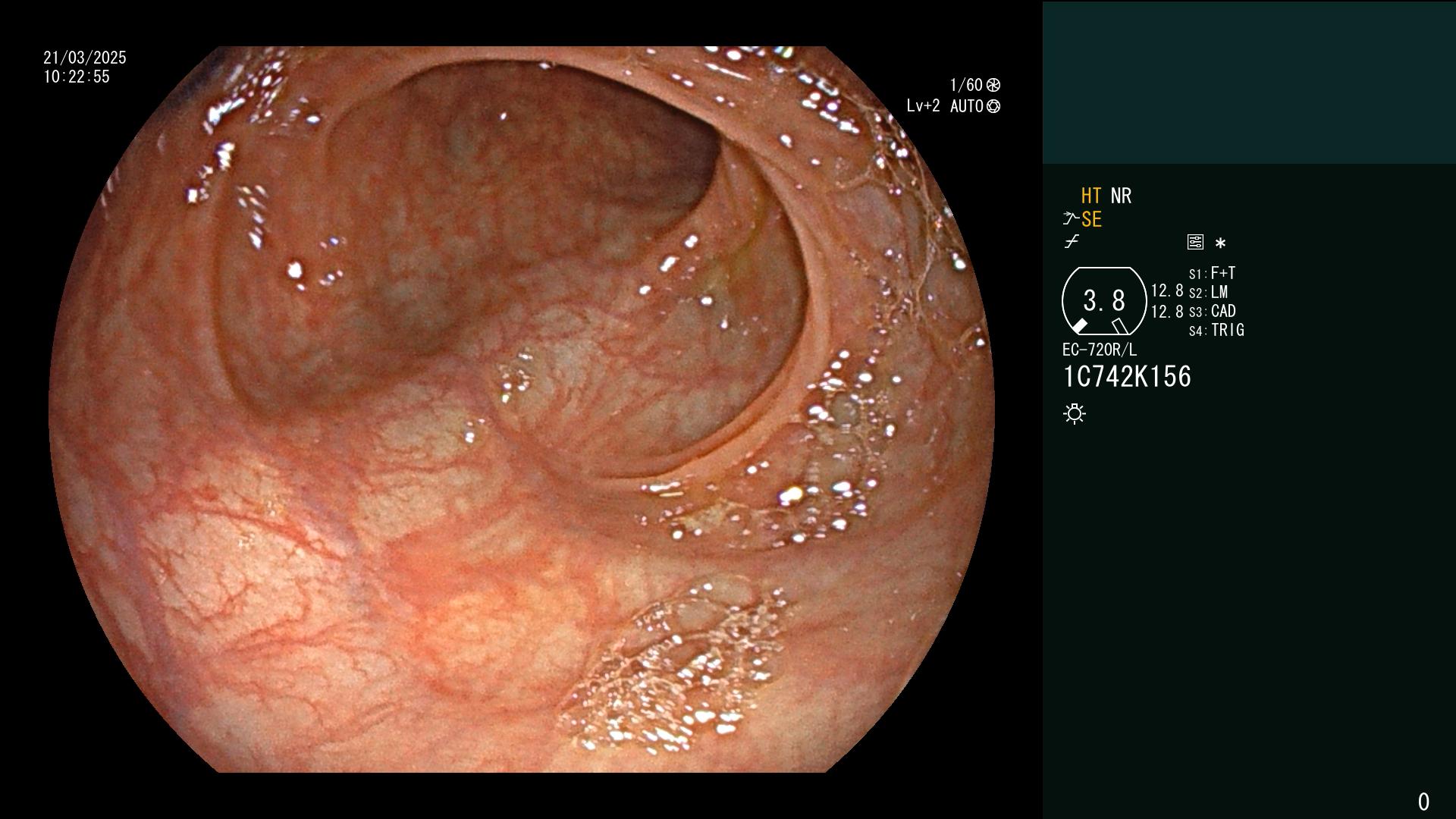
Task: Click the filled channel marker in scope diagram
Action: tap(1078, 326)
